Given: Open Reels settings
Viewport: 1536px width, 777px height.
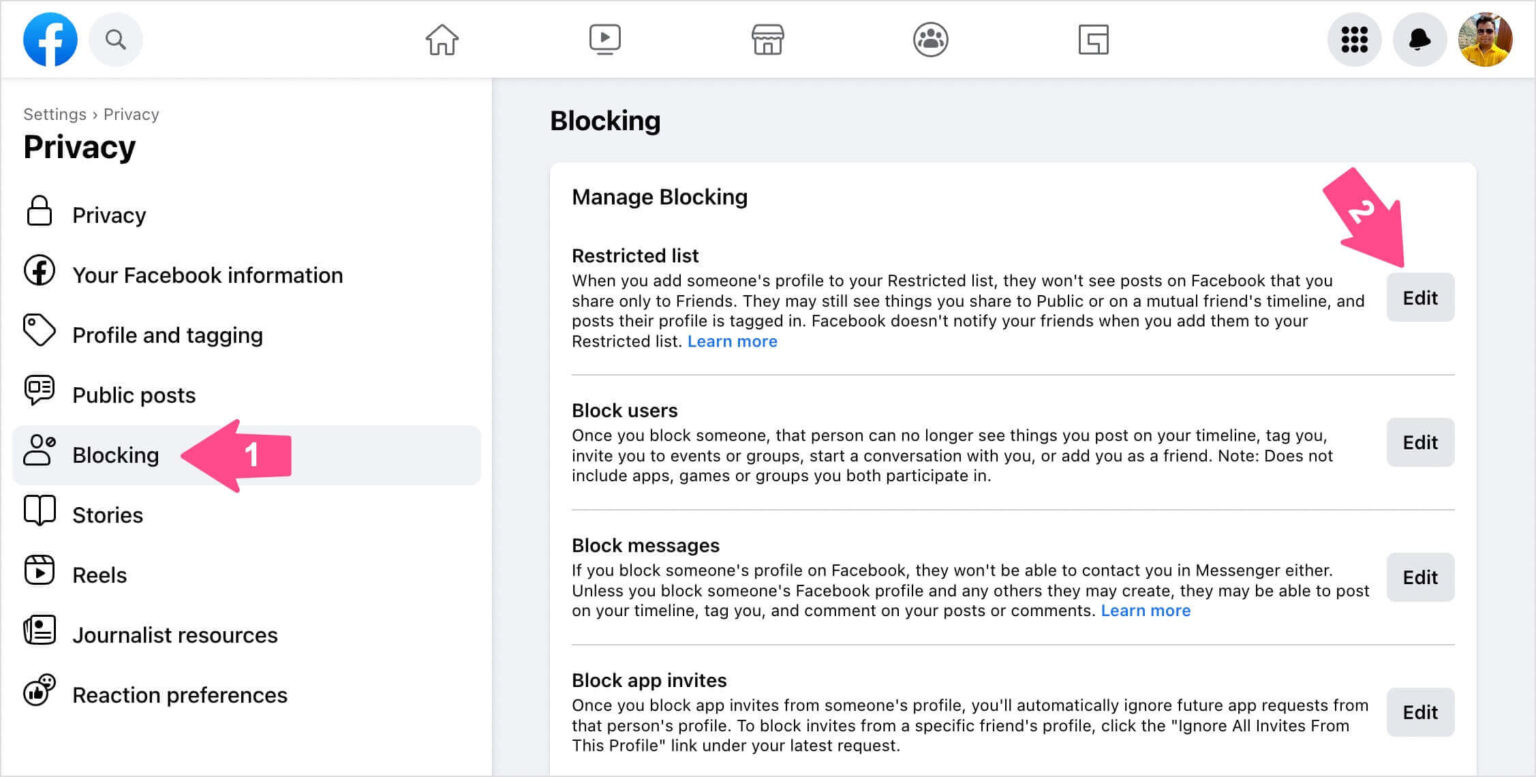Looking at the screenshot, I should 99,574.
